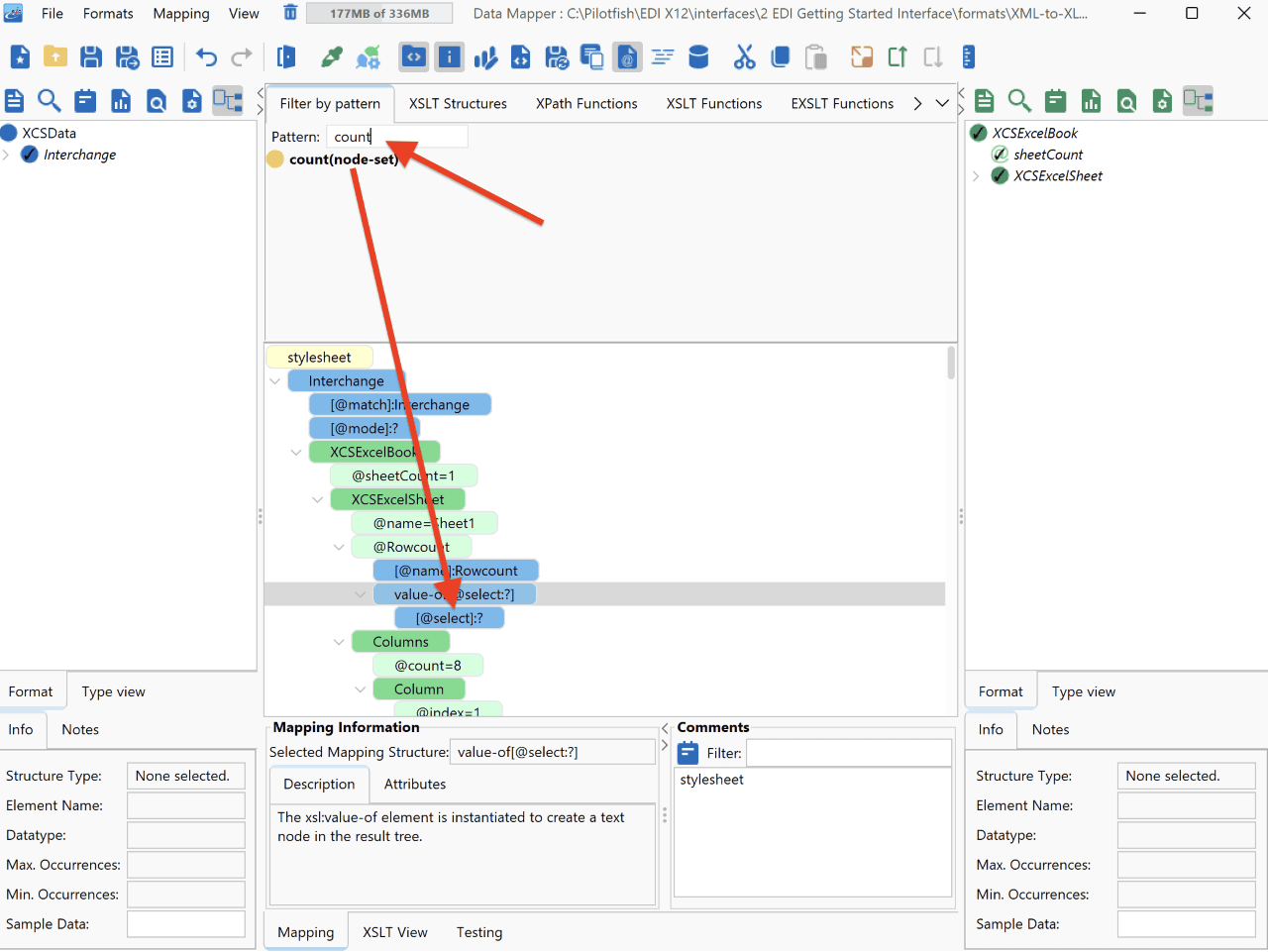1268x952 pixels.
Task: Click the Undo arrow icon
Action: pos(206,57)
